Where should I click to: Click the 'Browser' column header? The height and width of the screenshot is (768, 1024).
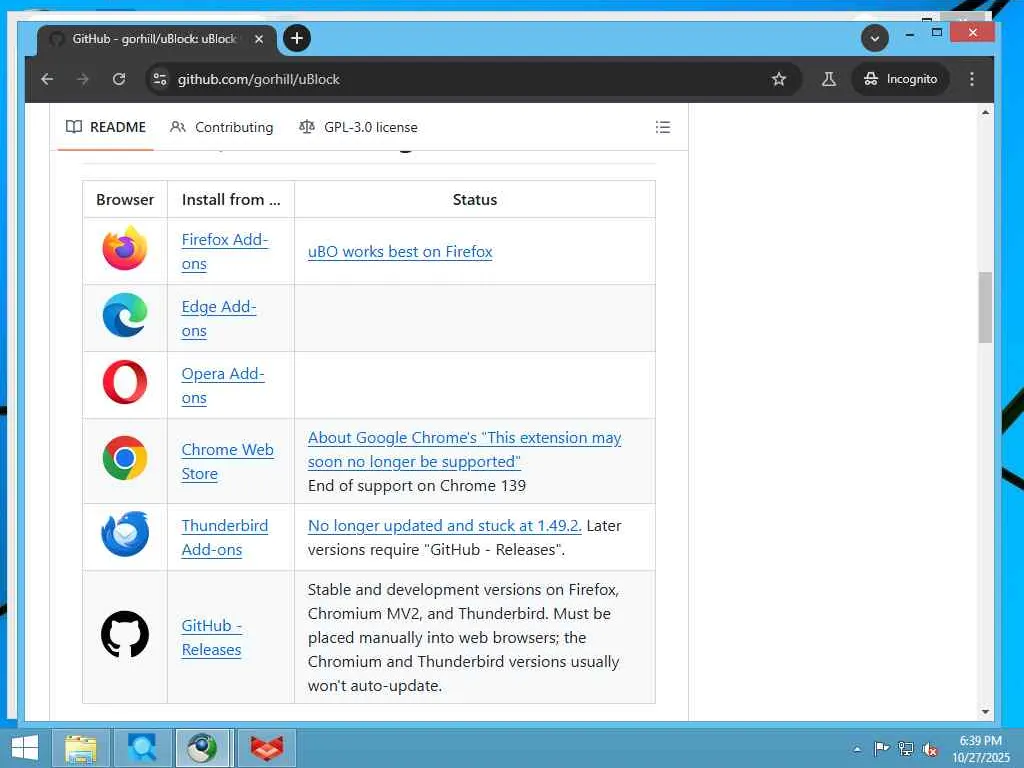(x=125, y=199)
